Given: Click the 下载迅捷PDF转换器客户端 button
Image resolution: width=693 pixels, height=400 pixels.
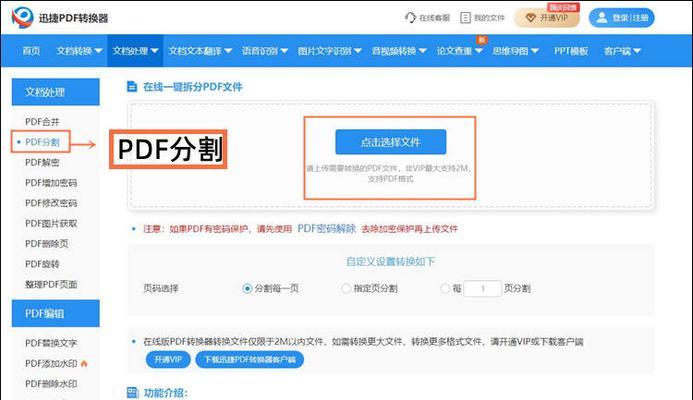Looking at the screenshot, I should (x=249, y=359).
